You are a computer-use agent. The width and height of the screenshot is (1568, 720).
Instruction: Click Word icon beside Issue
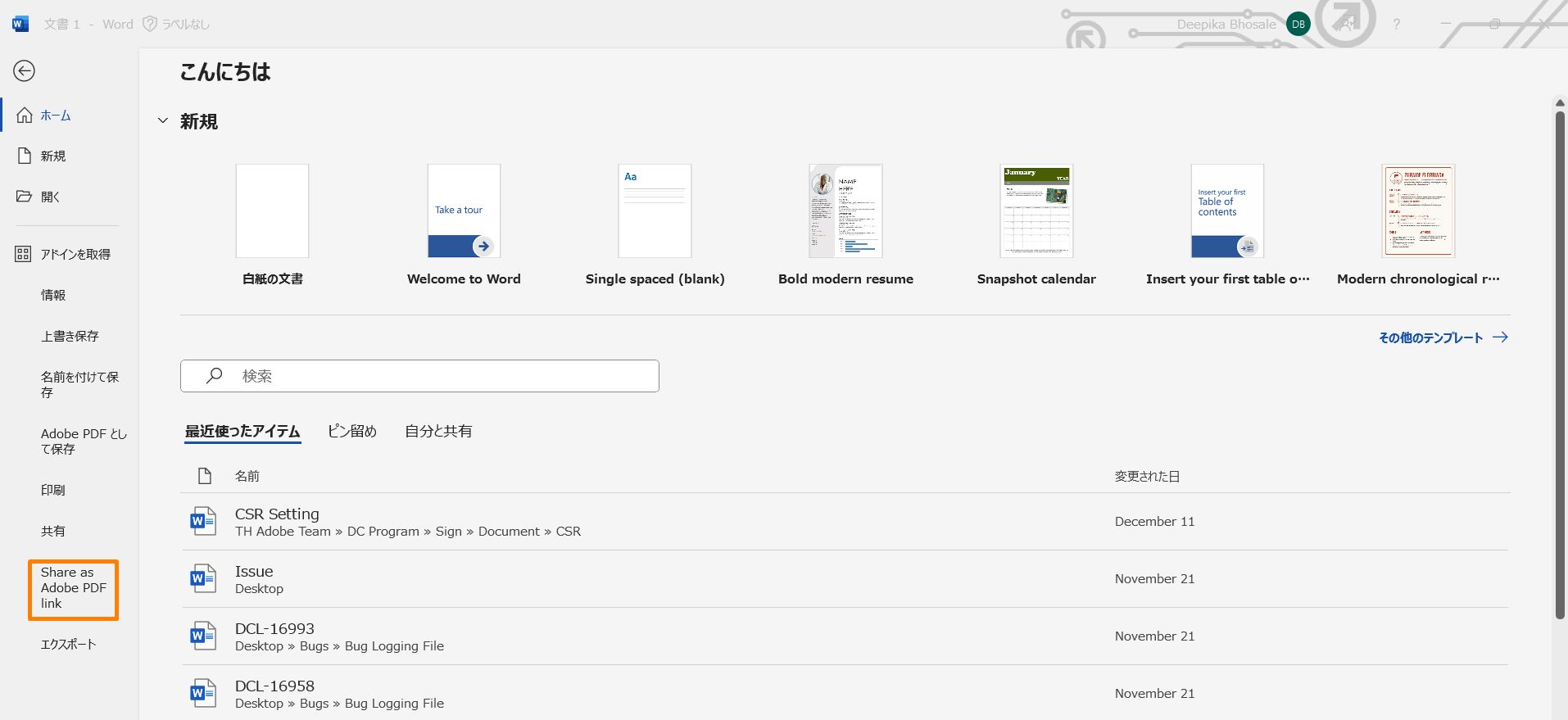pyautogui.click(x=203, y=578)
